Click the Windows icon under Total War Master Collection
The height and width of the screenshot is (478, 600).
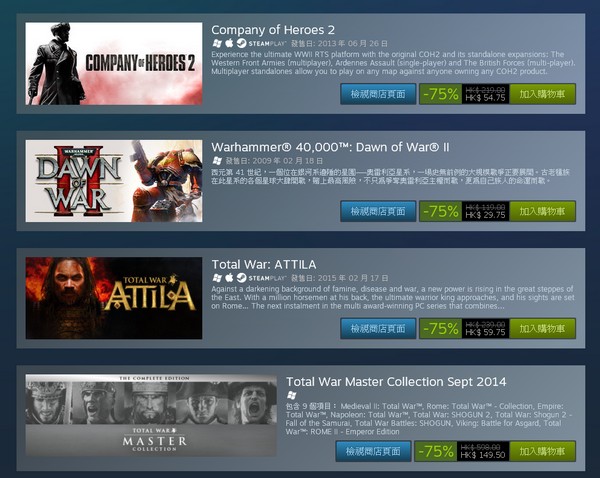(x=292, y=395)
